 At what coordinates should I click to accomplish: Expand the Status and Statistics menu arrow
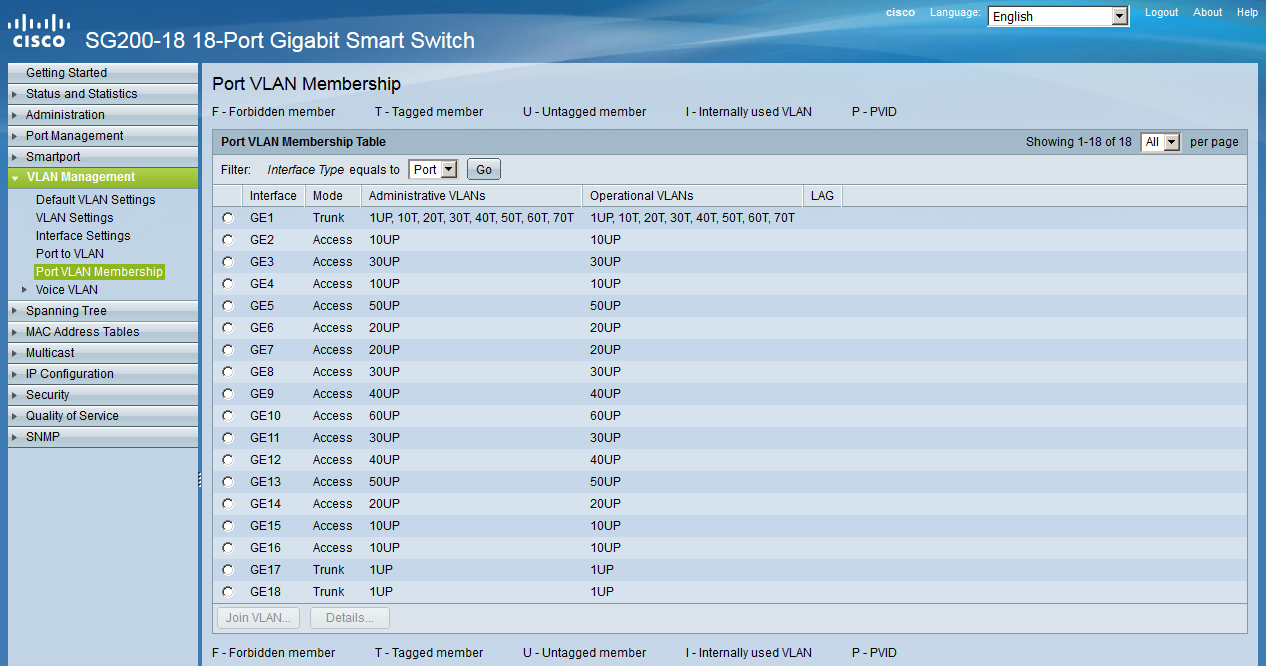point(15,94)
